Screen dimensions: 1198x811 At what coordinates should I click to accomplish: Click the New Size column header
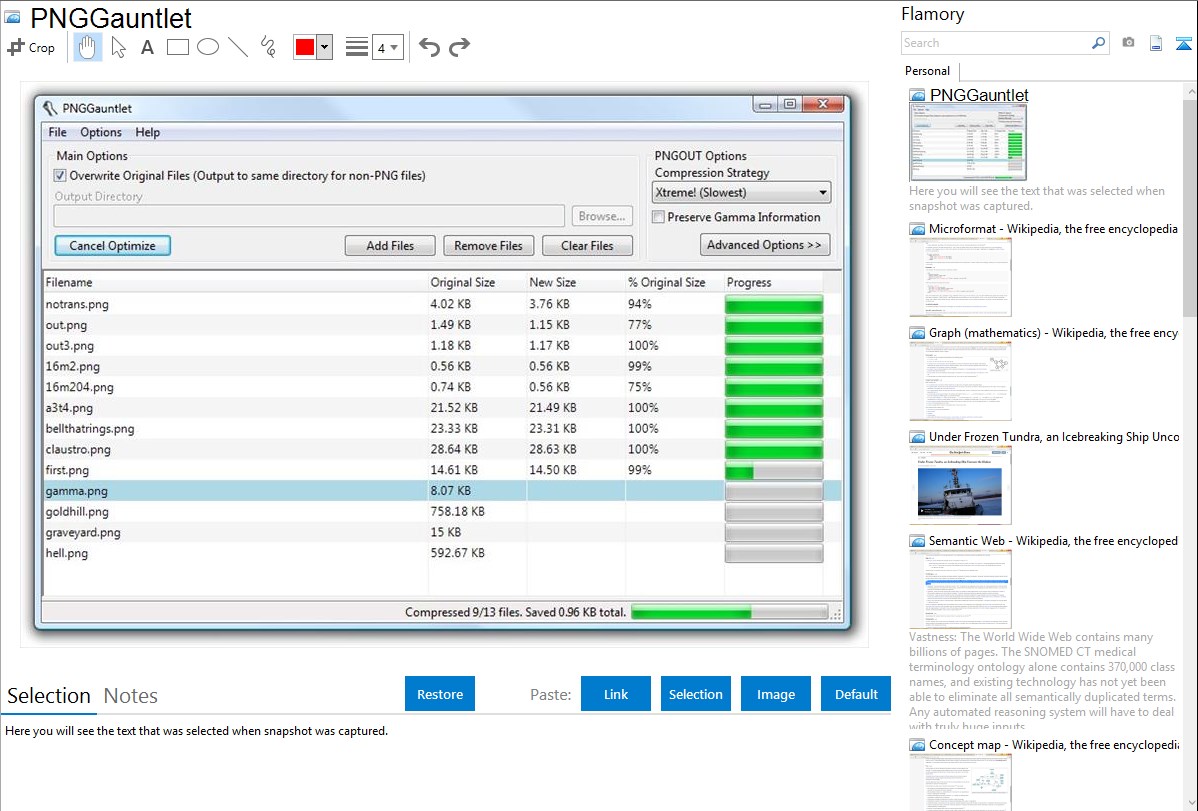tap(575, 282)
